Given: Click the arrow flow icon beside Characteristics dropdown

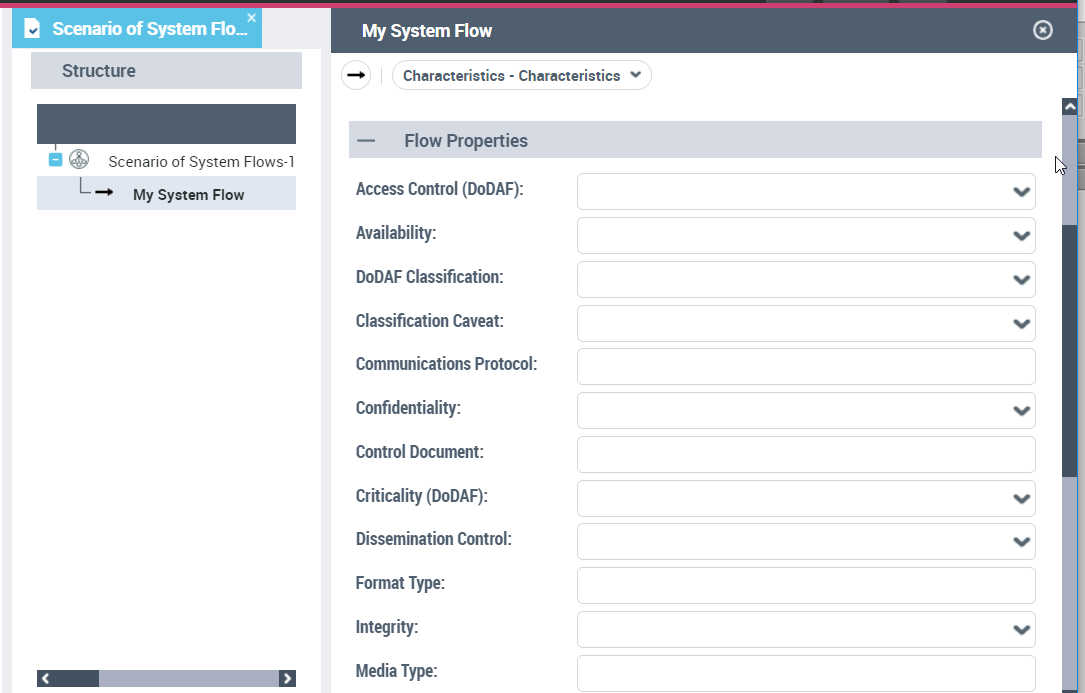Looking at the screenshot, I should 356,76.
